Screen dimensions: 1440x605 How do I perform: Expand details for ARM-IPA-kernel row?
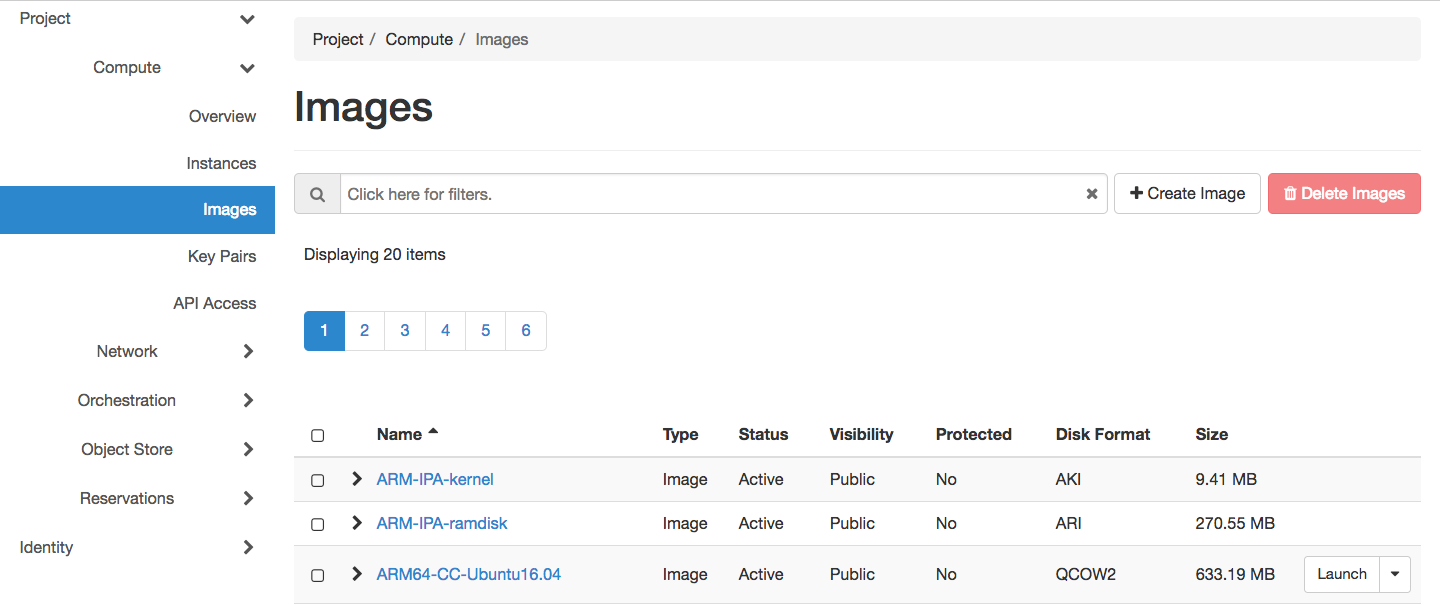click(x=357, y=479)
